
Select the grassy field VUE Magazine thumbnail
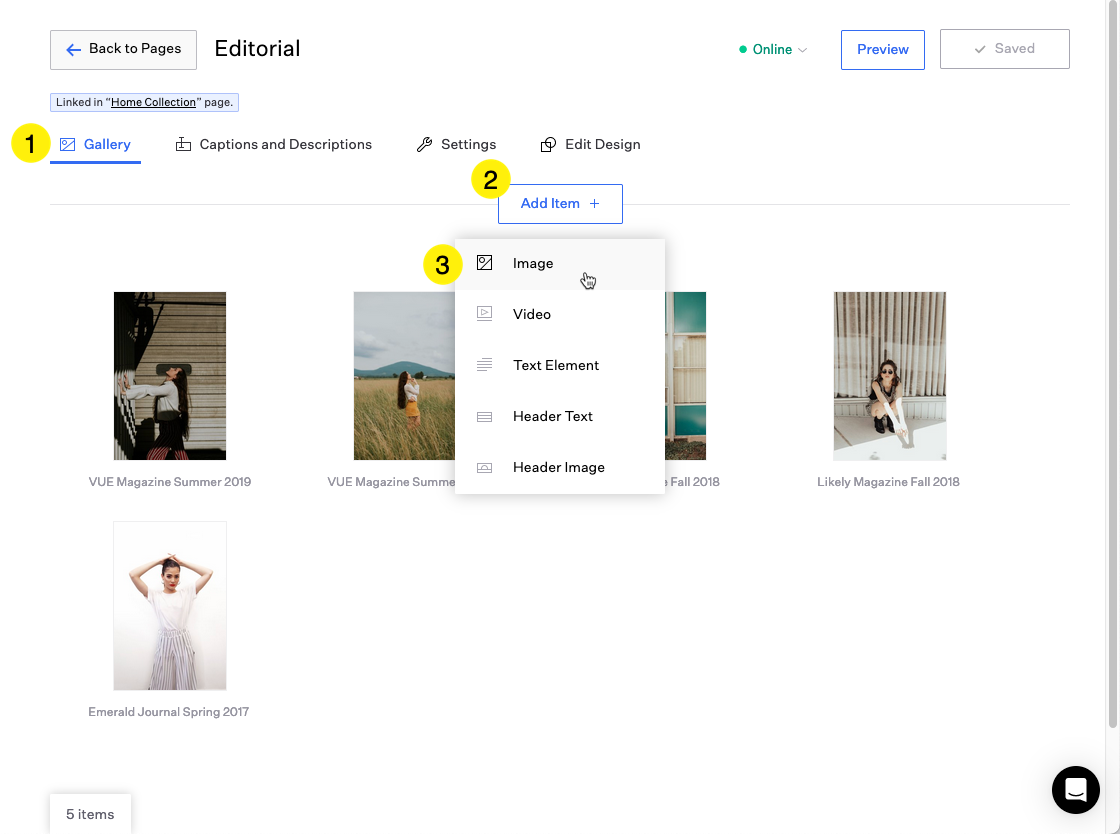coord(404,376)
